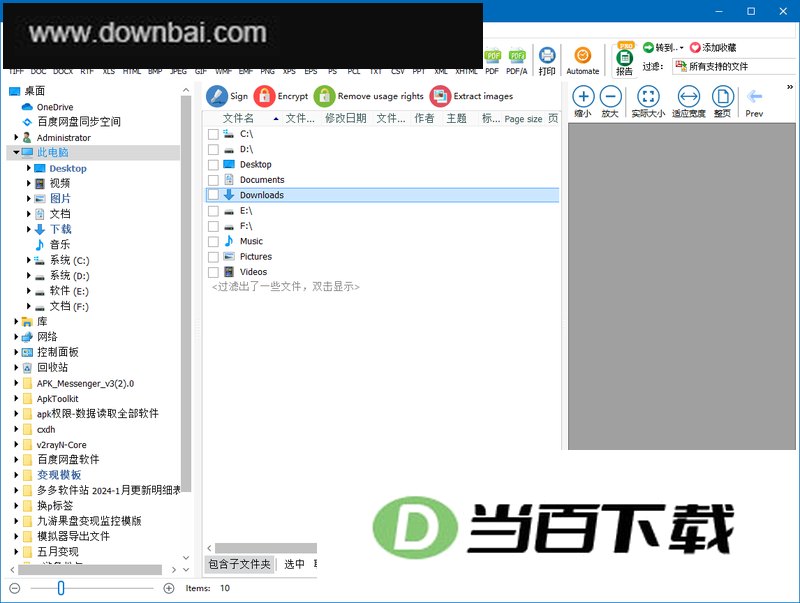
Task: Click the 放大 minus-circle preview button
Action: [610, 102]
